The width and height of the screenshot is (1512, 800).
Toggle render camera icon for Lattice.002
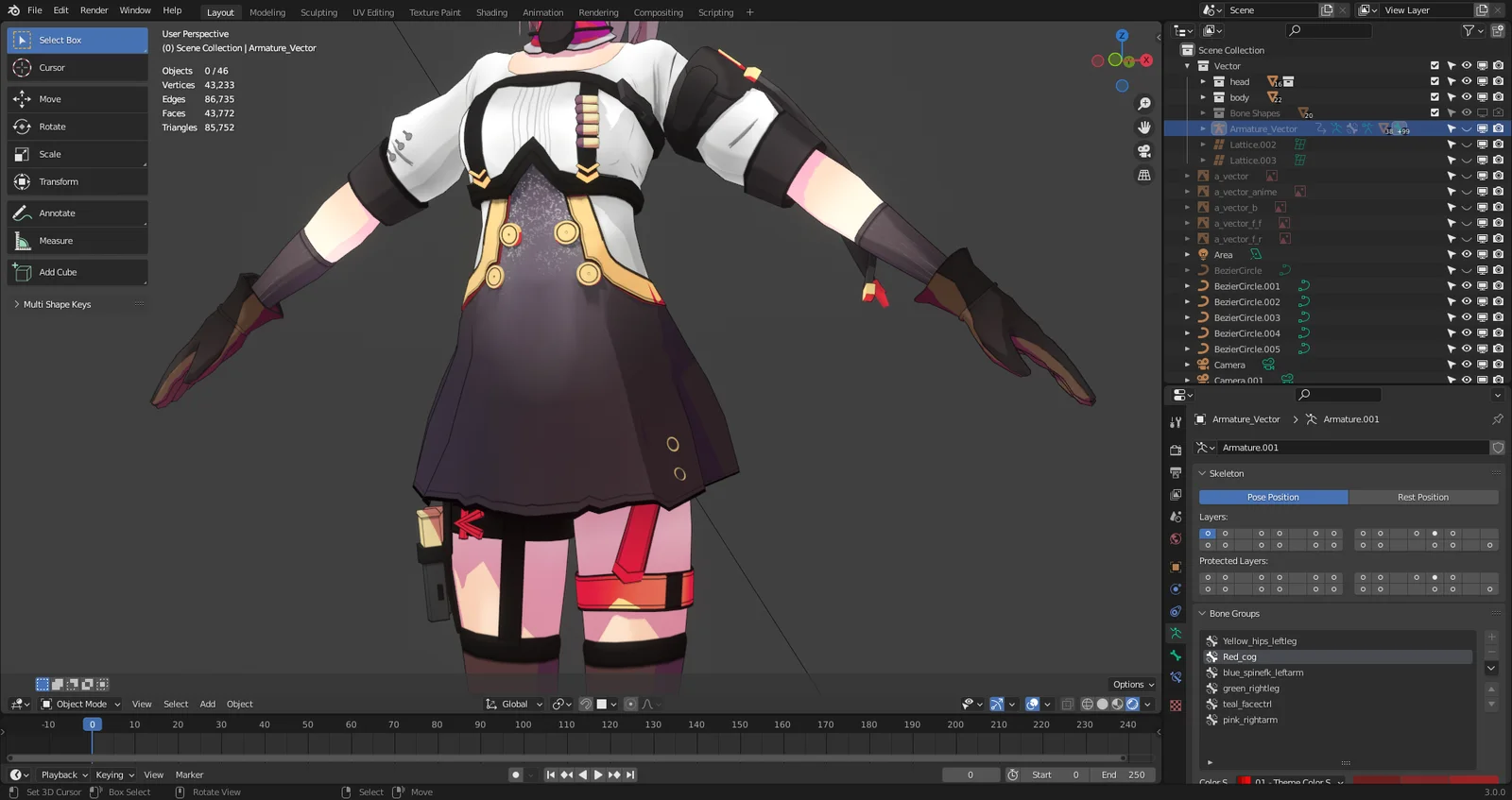tap(1498, 145)
